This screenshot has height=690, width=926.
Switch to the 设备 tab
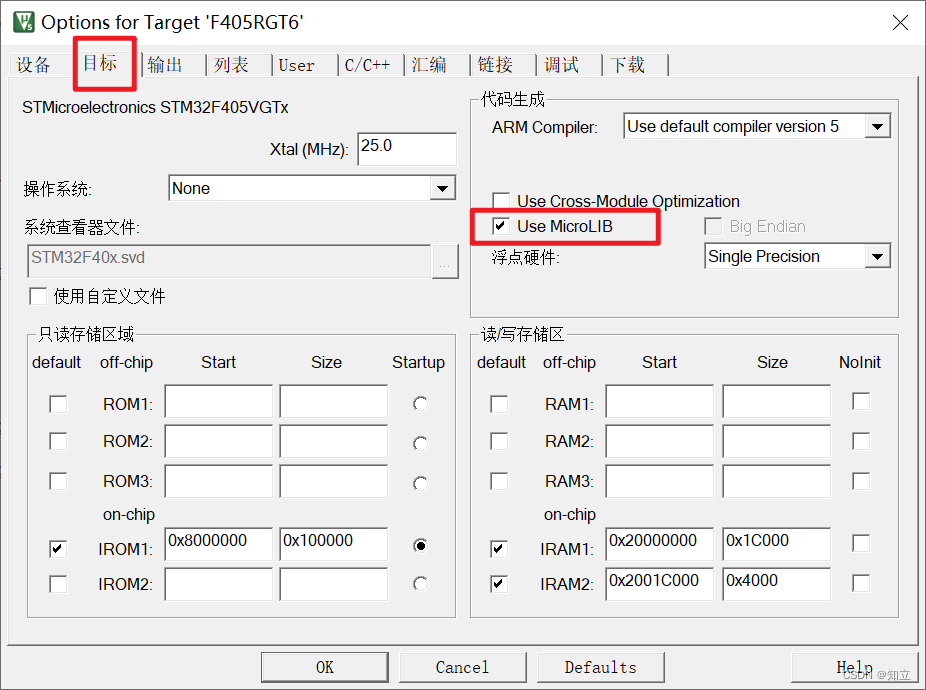tap(34, 64)
